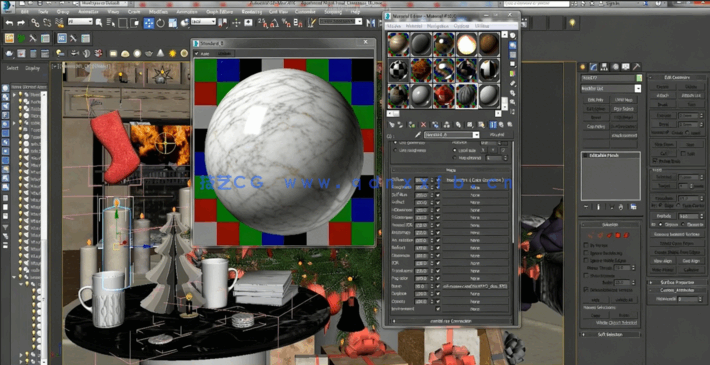710x365 pixels.
Task: Activate the Select and Scale tool
Action: (173, 23)
